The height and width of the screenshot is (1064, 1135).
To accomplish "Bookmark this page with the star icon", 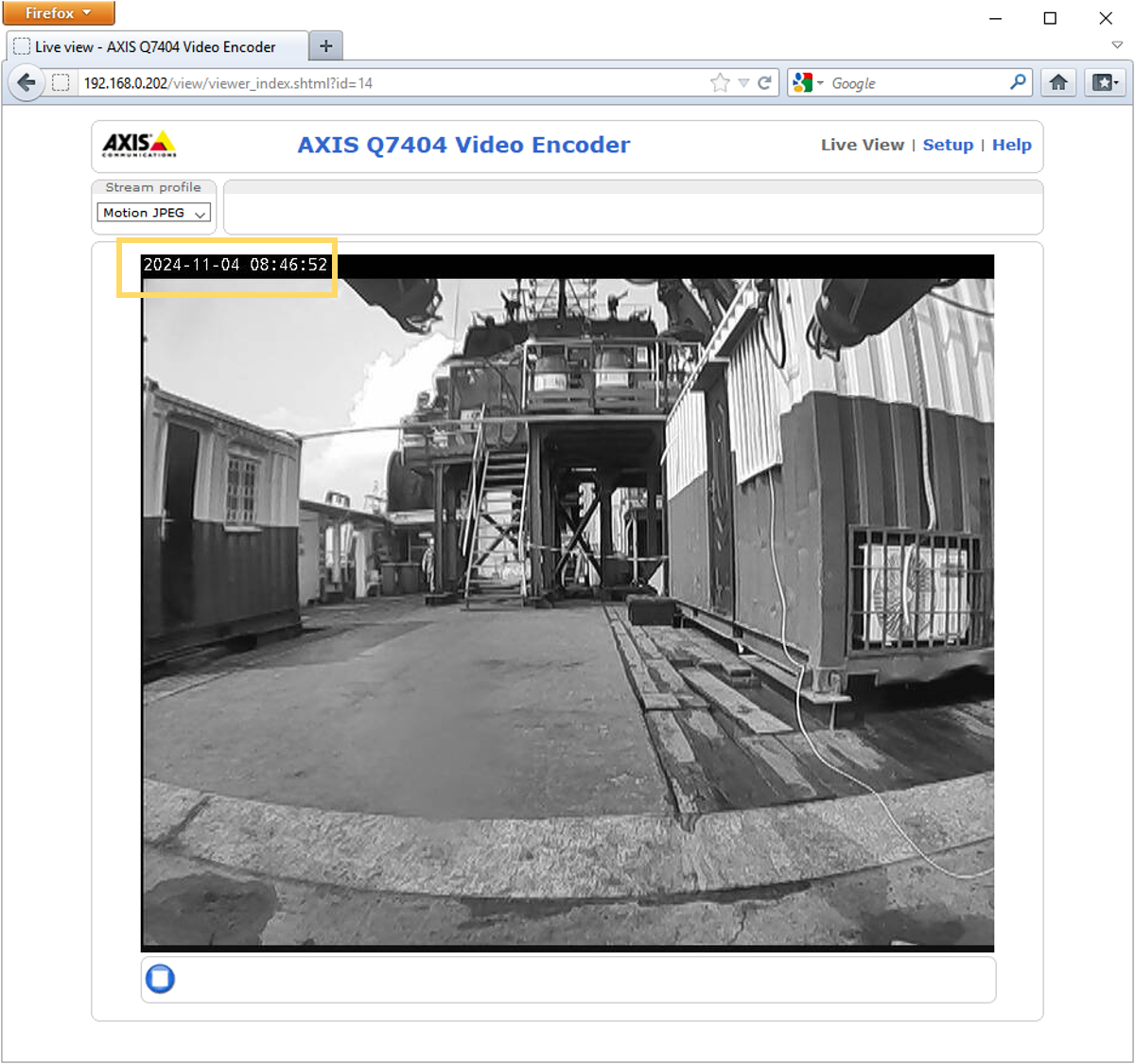I will (720, 83).
